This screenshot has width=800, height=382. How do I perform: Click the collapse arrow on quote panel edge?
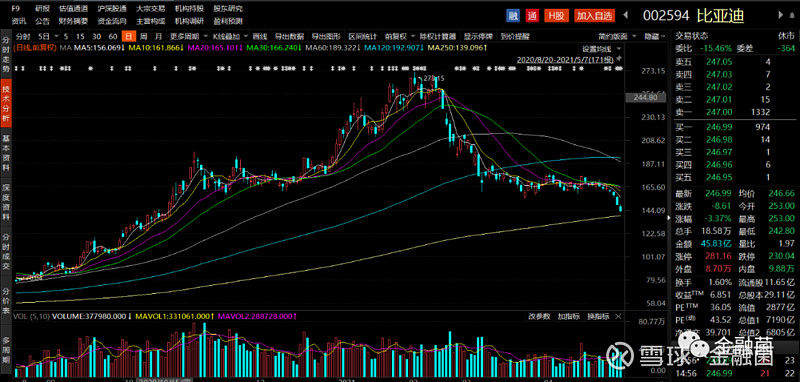coord(670,217)
